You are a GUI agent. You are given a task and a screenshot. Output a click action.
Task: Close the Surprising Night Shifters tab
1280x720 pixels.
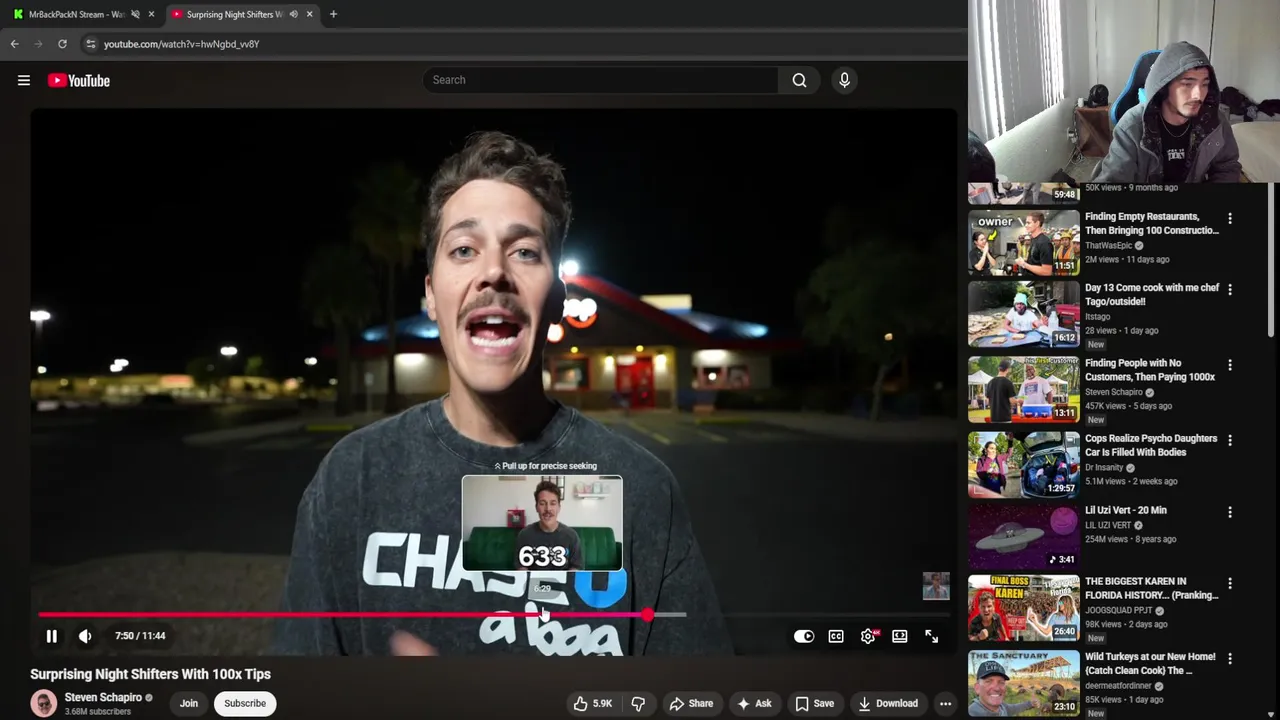(x=309, y=14)
